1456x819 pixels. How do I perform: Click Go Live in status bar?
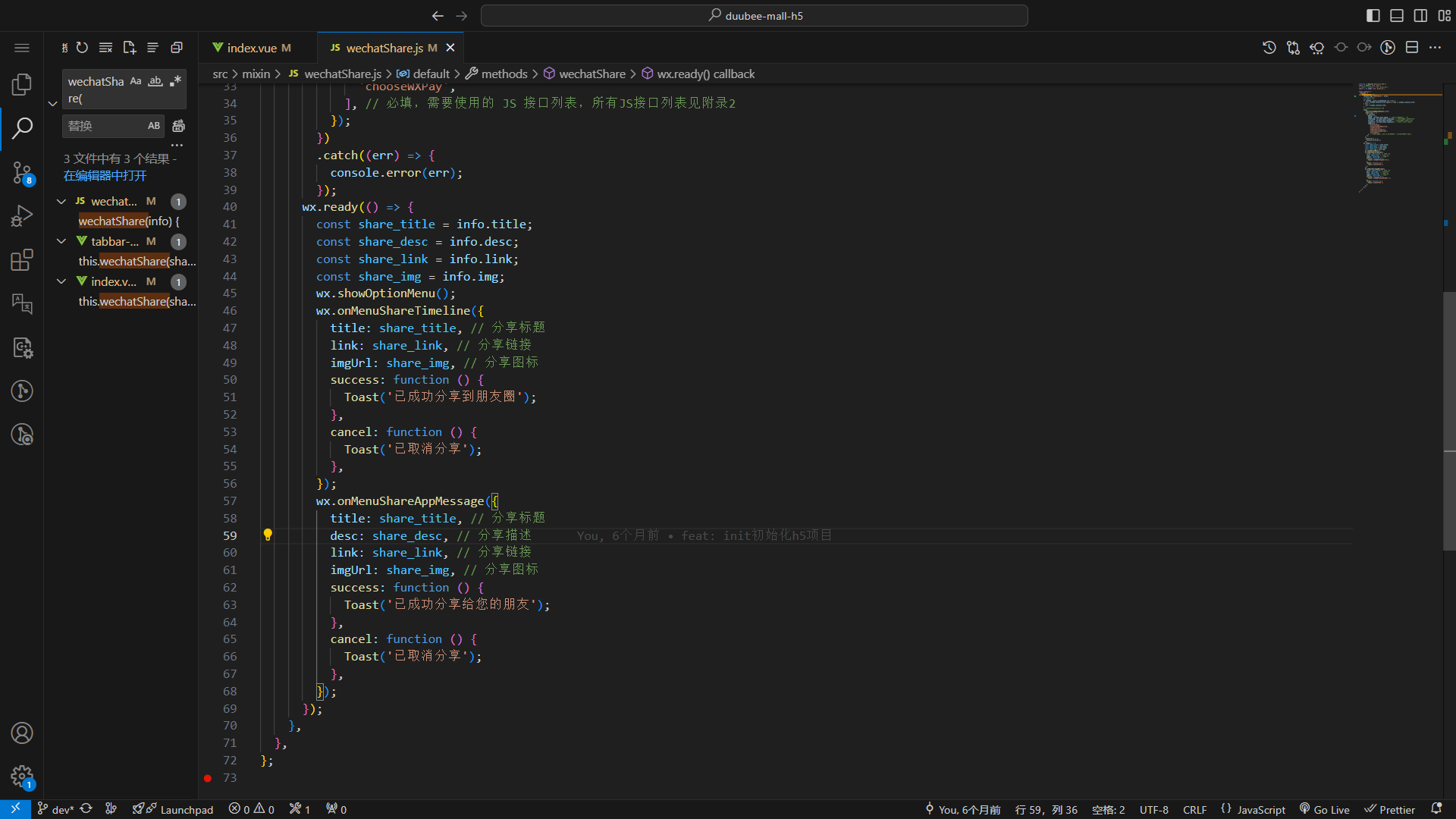pos(1324,809)
